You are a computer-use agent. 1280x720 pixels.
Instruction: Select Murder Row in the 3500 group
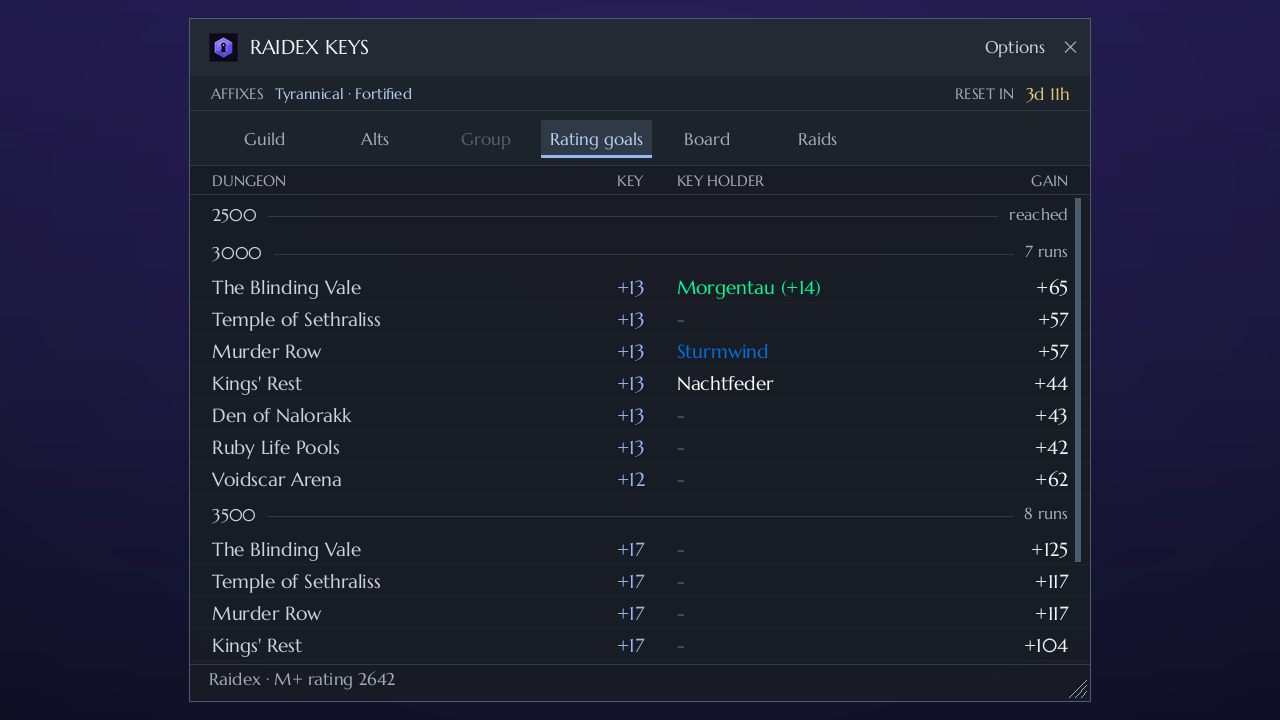[x=640, y=614]
